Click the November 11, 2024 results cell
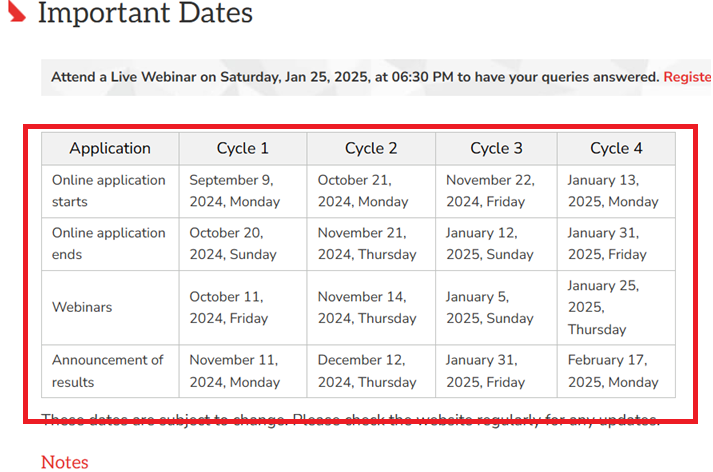This screenshot has width=713, height=472. click(x=237, y=371)
